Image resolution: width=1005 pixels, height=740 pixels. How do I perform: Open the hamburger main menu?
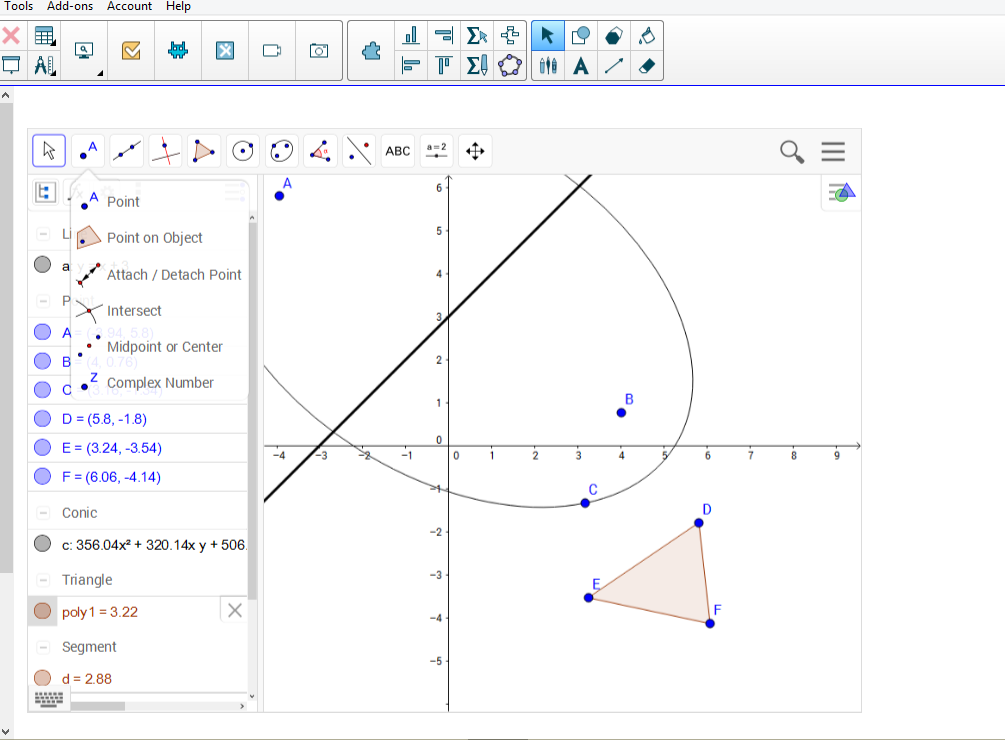point(833,151)
